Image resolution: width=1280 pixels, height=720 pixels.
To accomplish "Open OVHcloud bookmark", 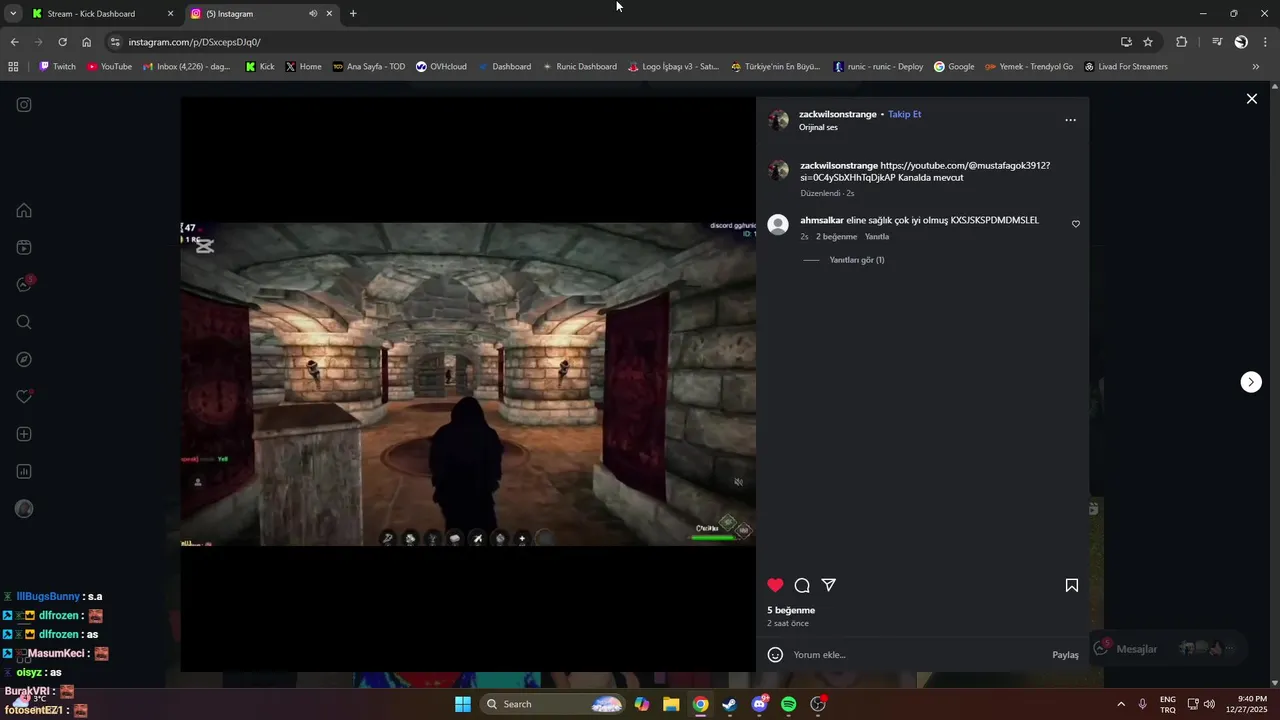I will (441, 67).
